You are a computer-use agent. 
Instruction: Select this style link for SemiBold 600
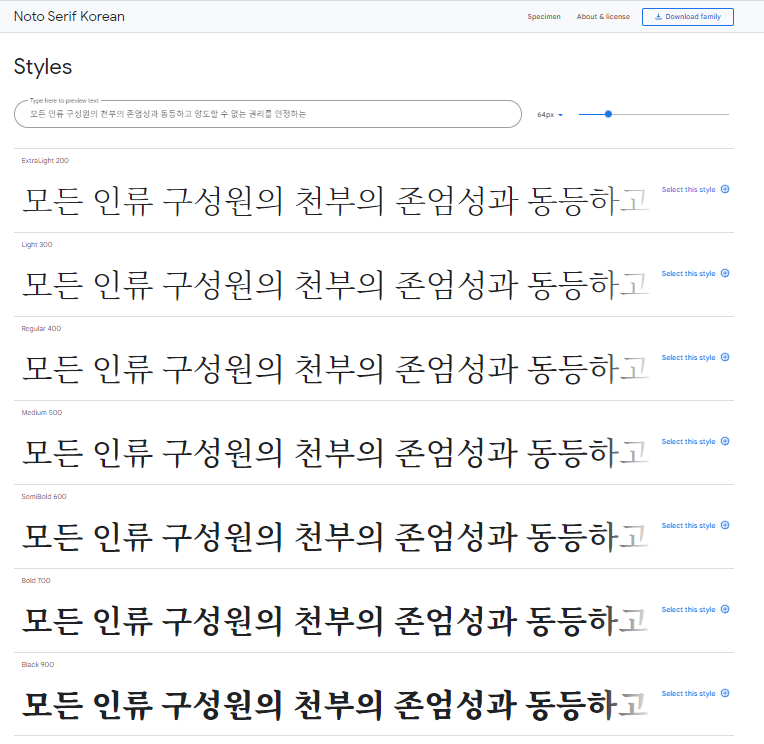[x=688, y=525]
